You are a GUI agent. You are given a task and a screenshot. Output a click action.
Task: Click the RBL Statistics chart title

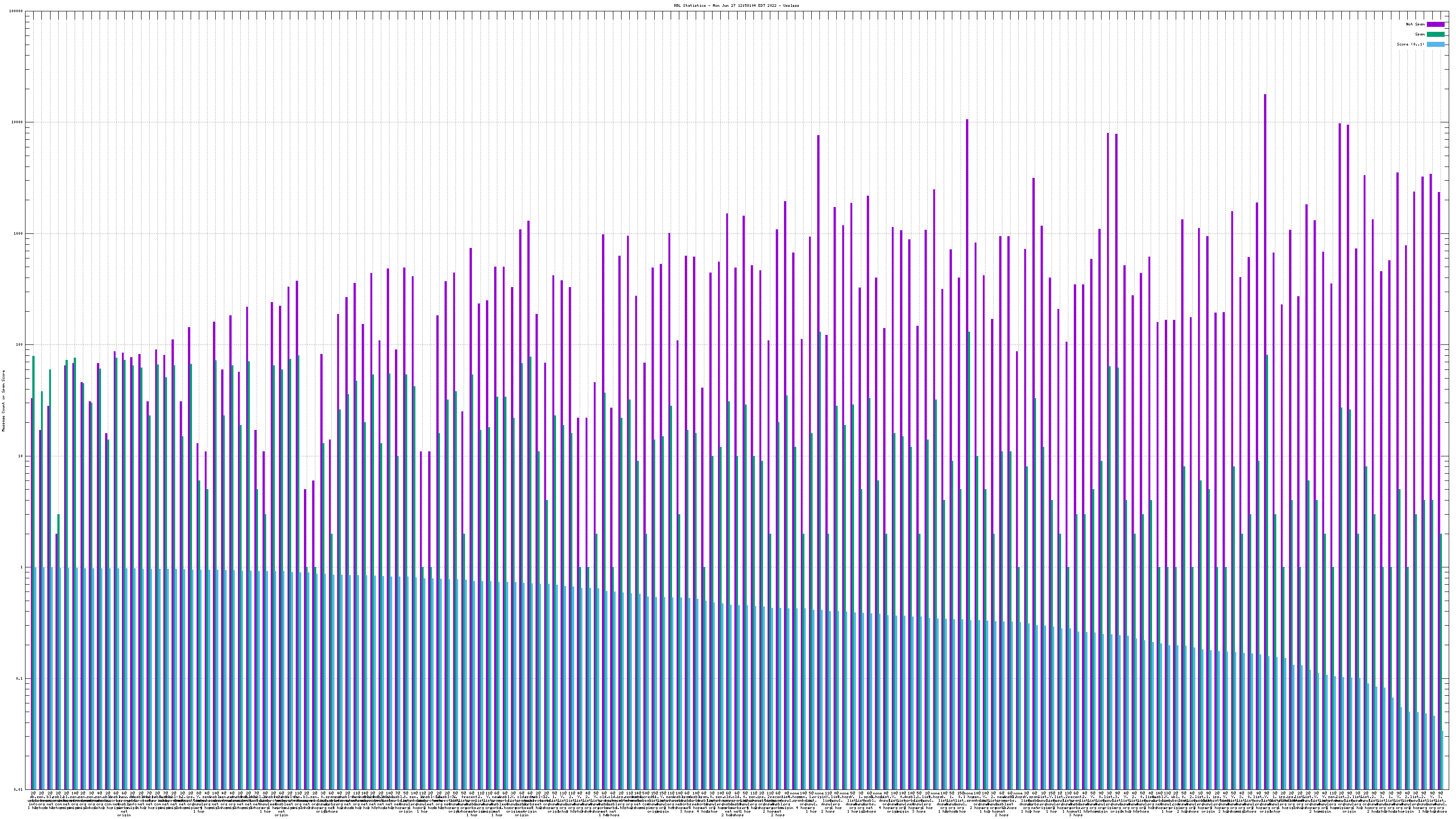tap(737, 5)
